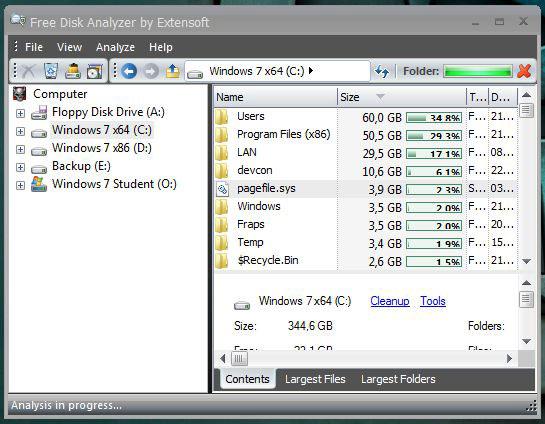545x424 pixels.
Task: Open the File menu
Action: pyautogui.click(x=34, y=47)
